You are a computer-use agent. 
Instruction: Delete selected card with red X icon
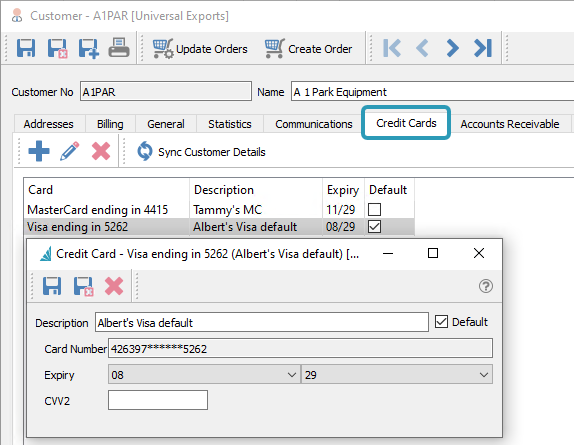click(x=101, y=151)
